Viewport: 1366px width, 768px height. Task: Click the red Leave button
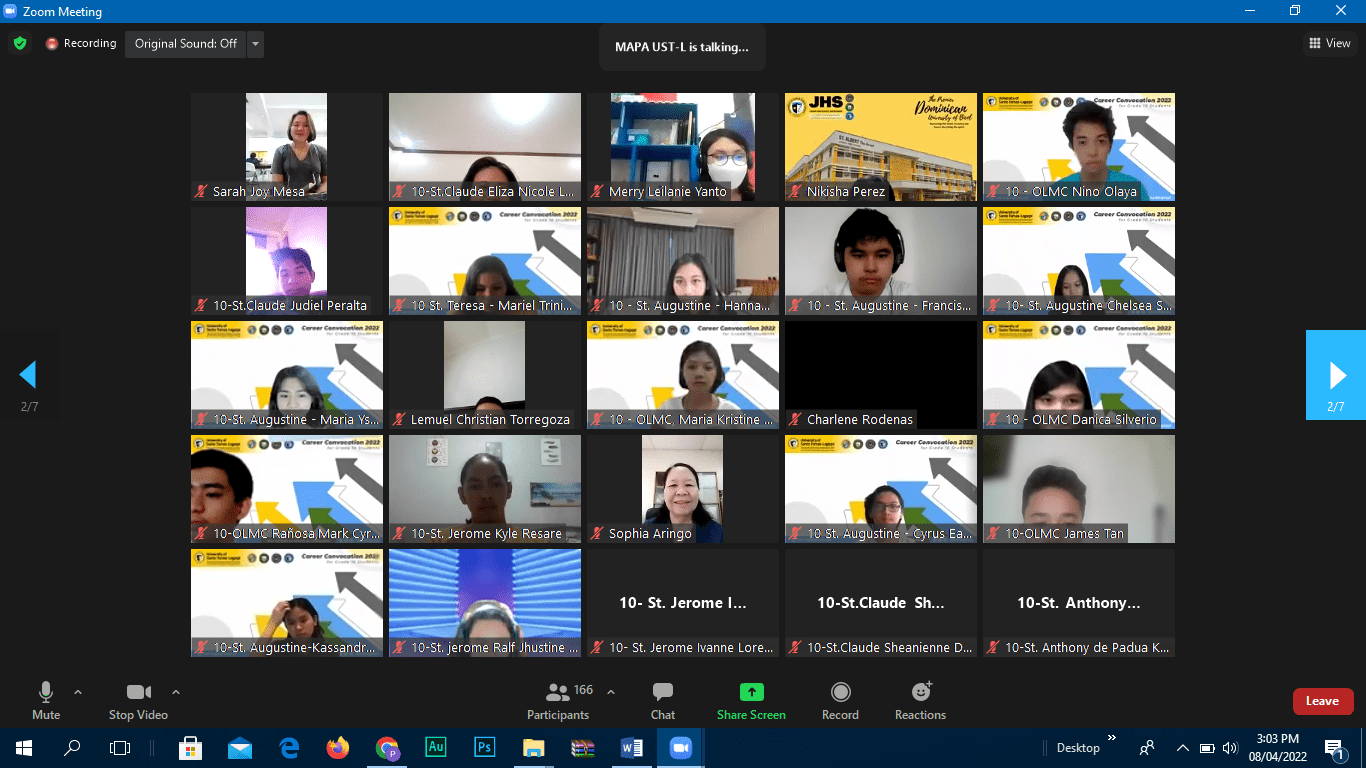point(1322,701)
